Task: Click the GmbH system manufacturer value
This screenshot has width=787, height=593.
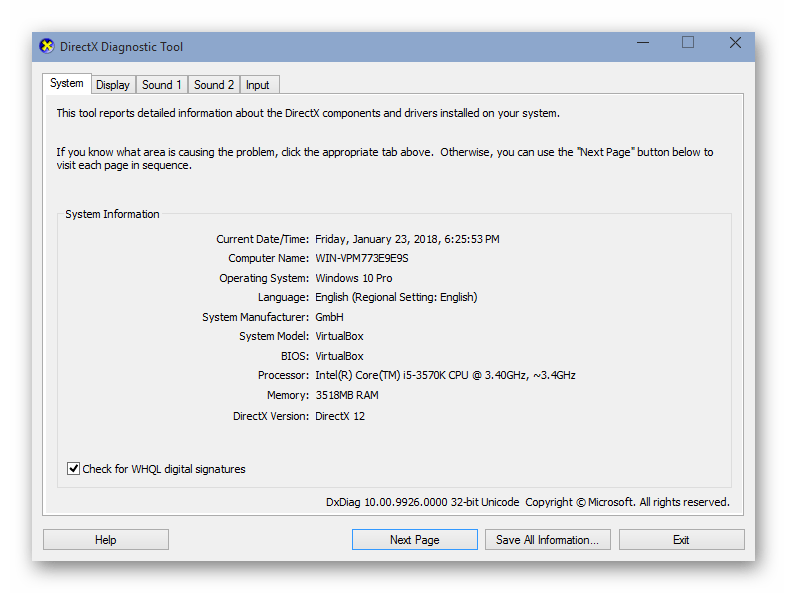Action: [x=329, y=317]
